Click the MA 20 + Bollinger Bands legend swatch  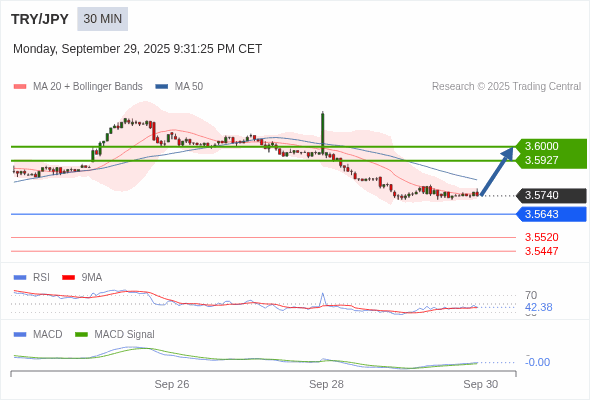pos(20,87)
